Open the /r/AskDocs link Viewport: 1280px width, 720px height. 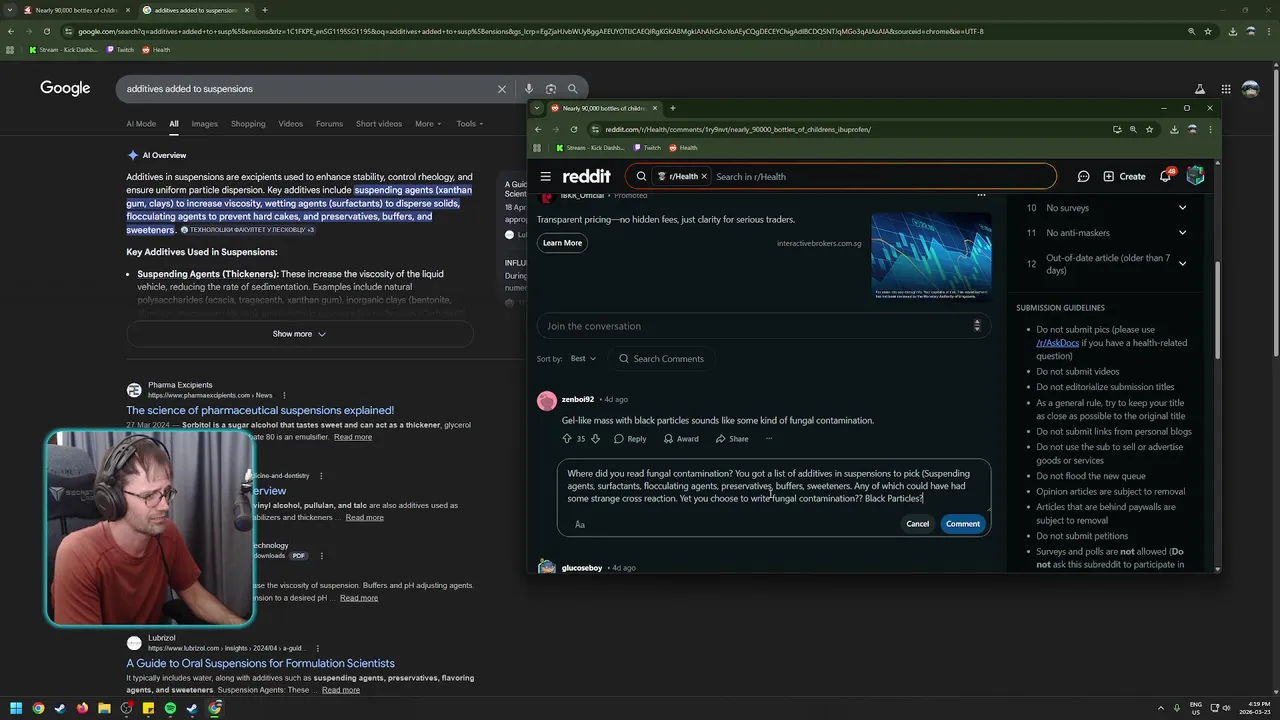pyautogui.click(x=1058, y=342)
